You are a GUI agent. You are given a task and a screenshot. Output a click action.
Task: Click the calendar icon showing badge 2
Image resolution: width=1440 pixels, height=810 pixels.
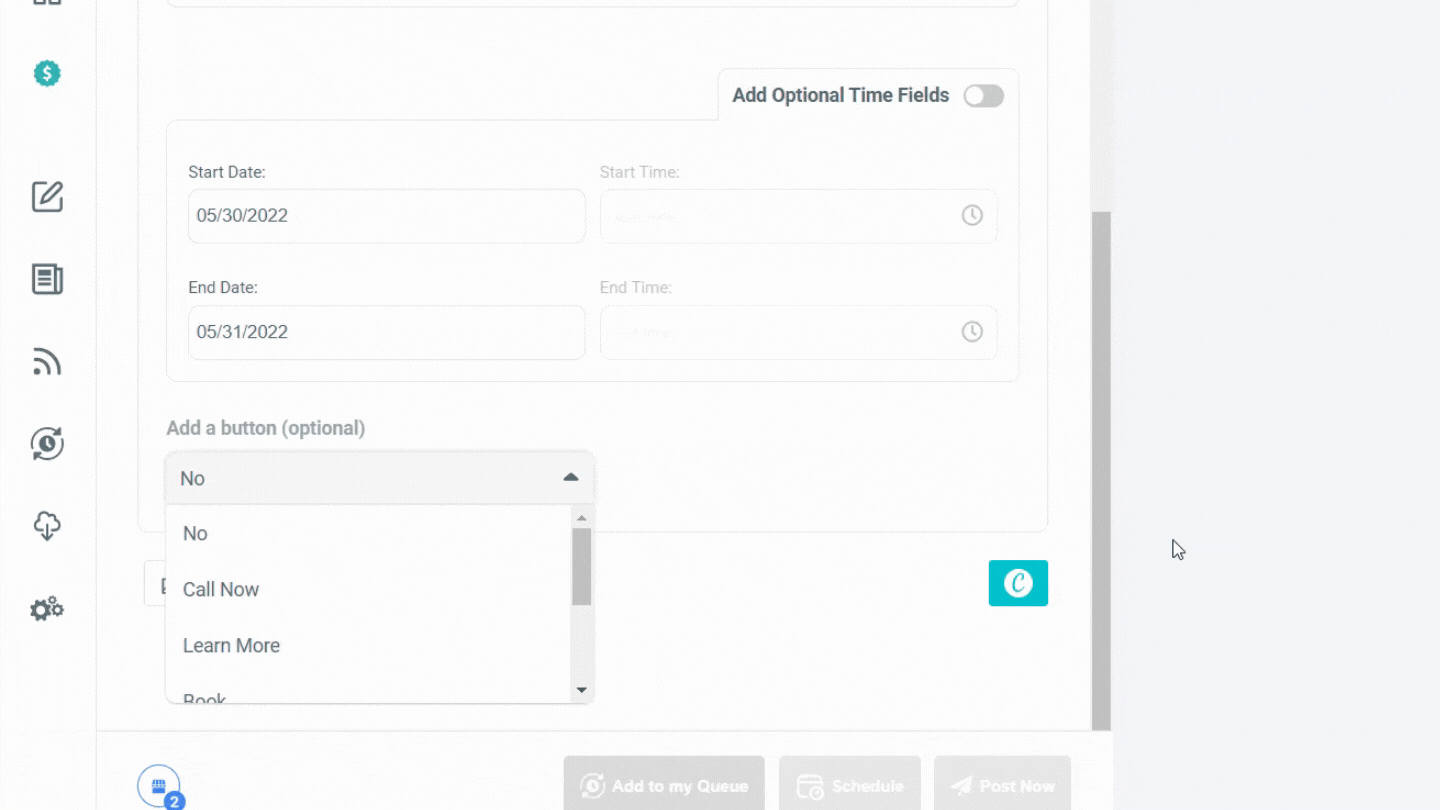click(160, 788)
